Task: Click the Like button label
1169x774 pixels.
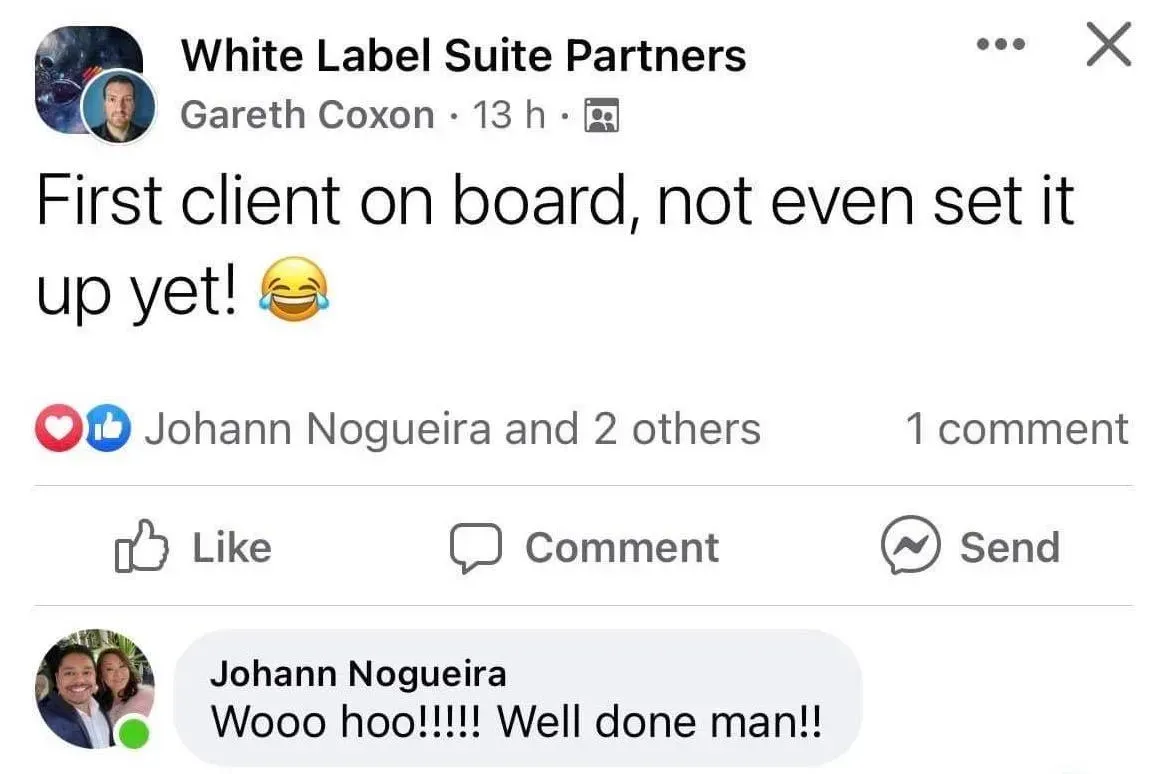Action: tap(232, 548)
